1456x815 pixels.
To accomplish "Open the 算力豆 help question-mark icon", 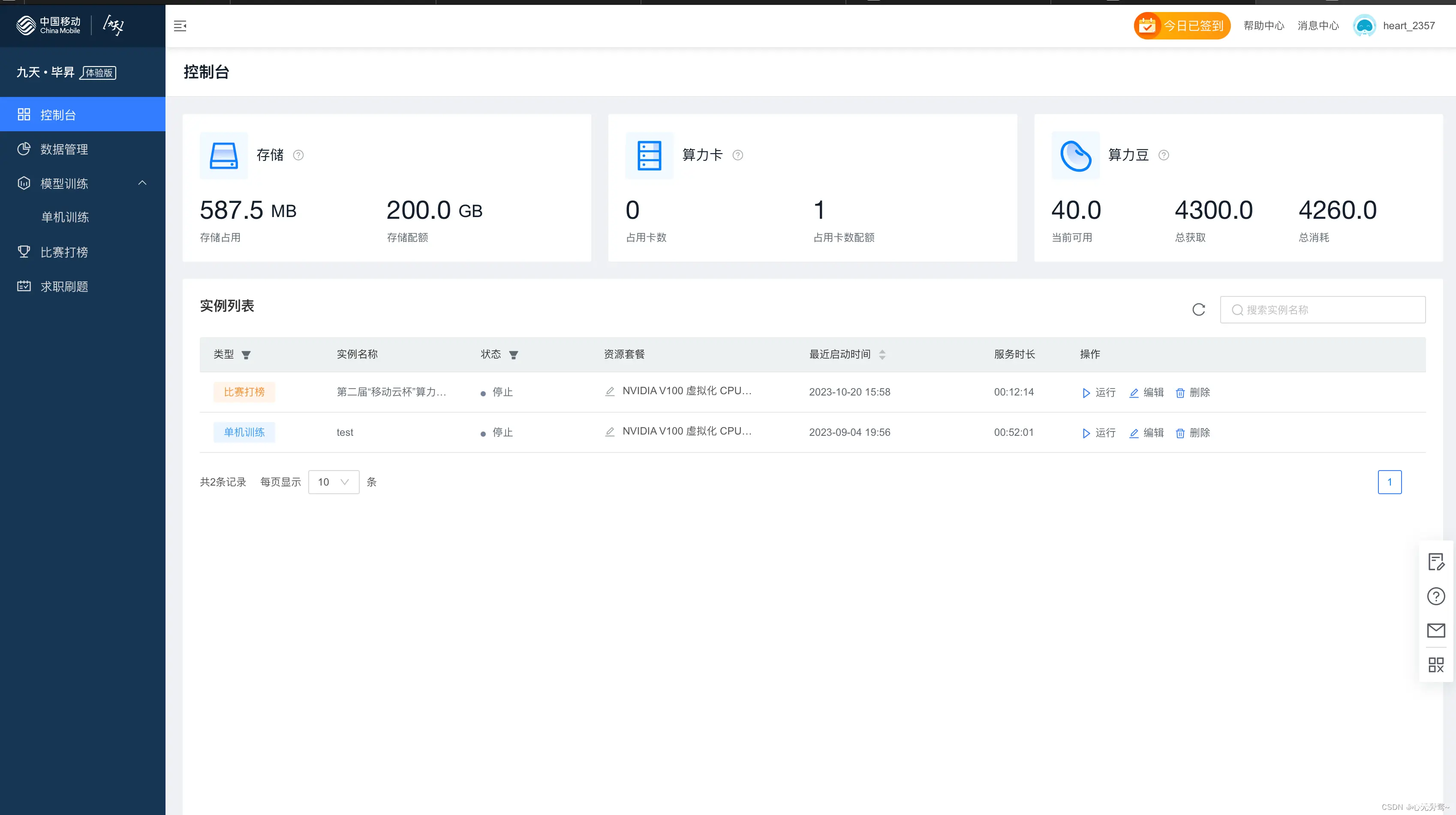I will (1164, 155).
